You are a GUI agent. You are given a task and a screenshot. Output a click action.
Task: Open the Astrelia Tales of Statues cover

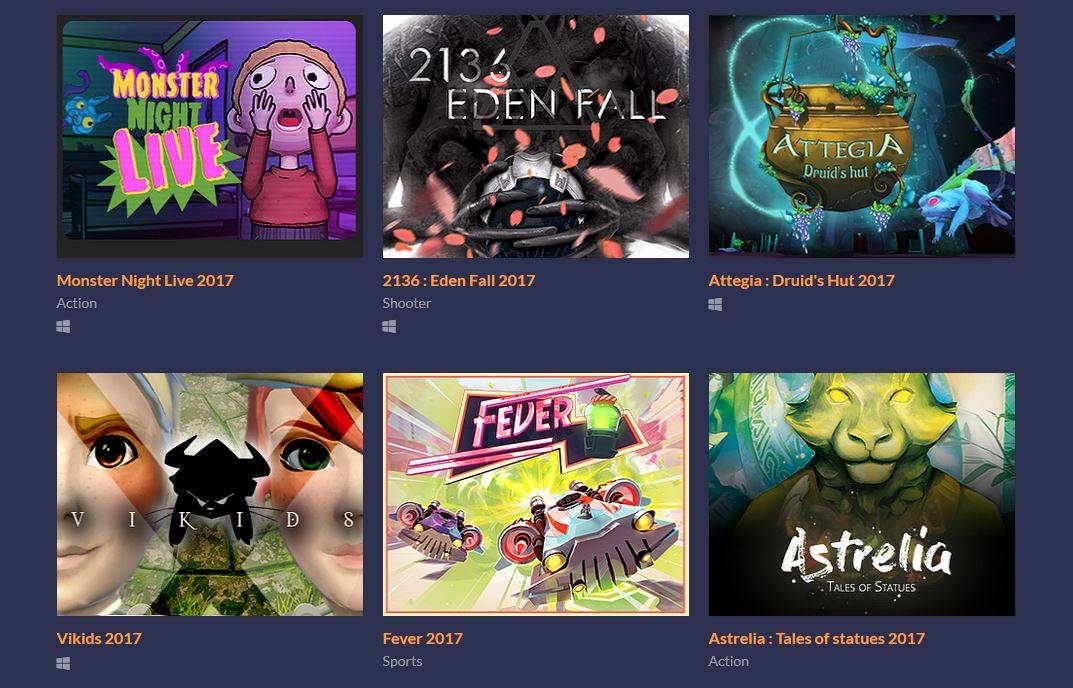[x=862, y=494]
